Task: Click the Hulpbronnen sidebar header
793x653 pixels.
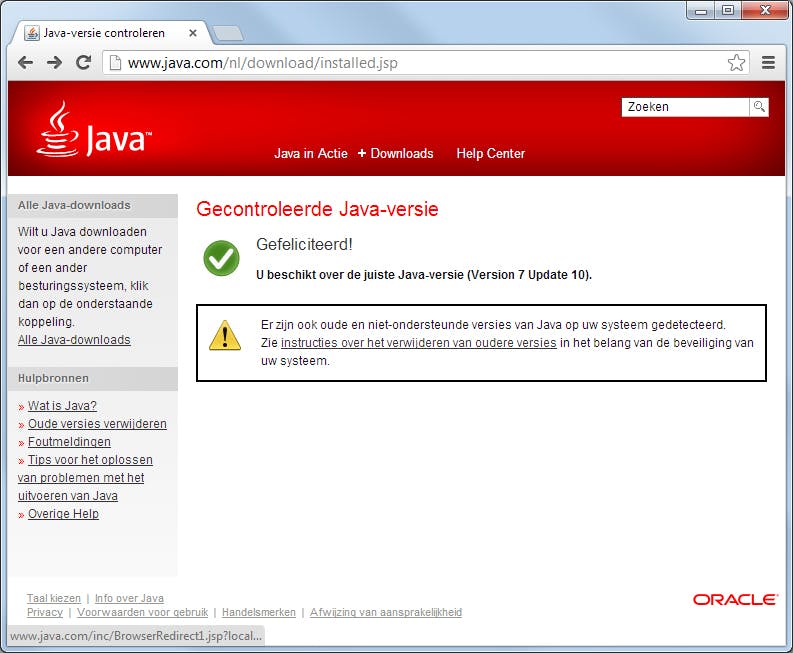Action: click(x=93, y=378)
